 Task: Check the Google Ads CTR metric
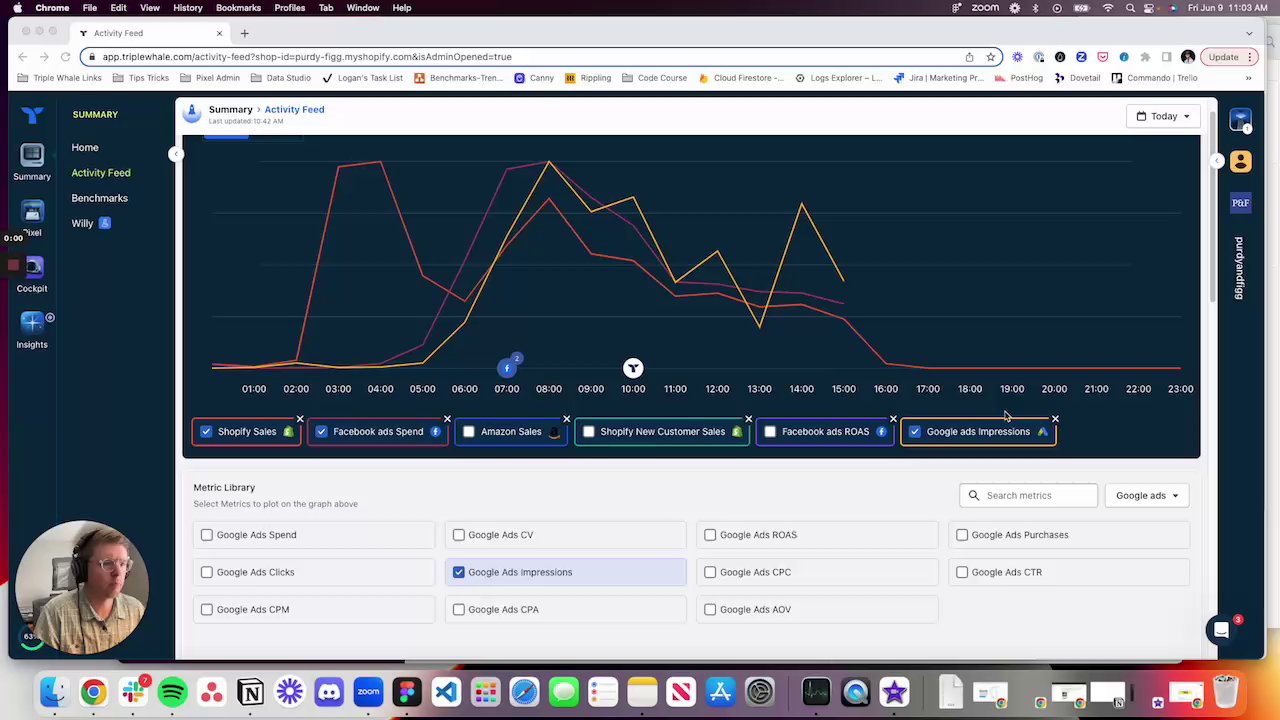point(962,572)
